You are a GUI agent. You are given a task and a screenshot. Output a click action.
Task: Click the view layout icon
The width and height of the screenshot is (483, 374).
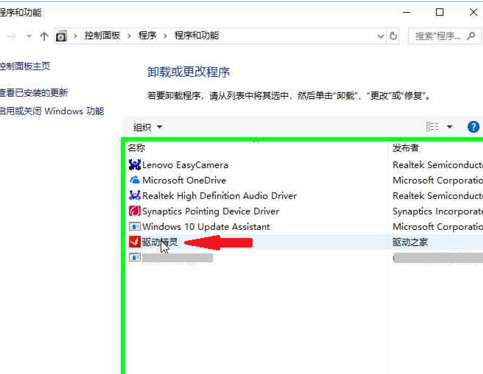[x=432, y=127]
